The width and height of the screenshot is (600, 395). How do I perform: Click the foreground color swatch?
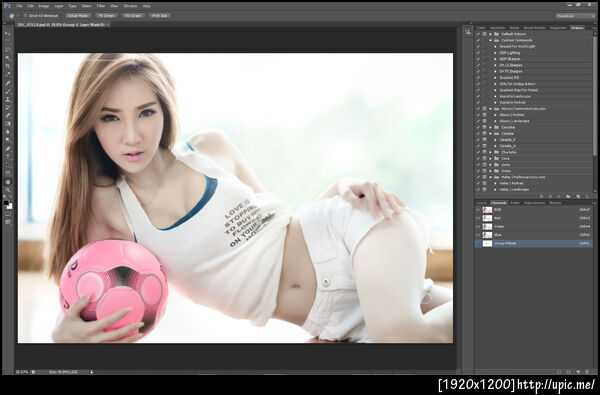(x=6, y=203)
